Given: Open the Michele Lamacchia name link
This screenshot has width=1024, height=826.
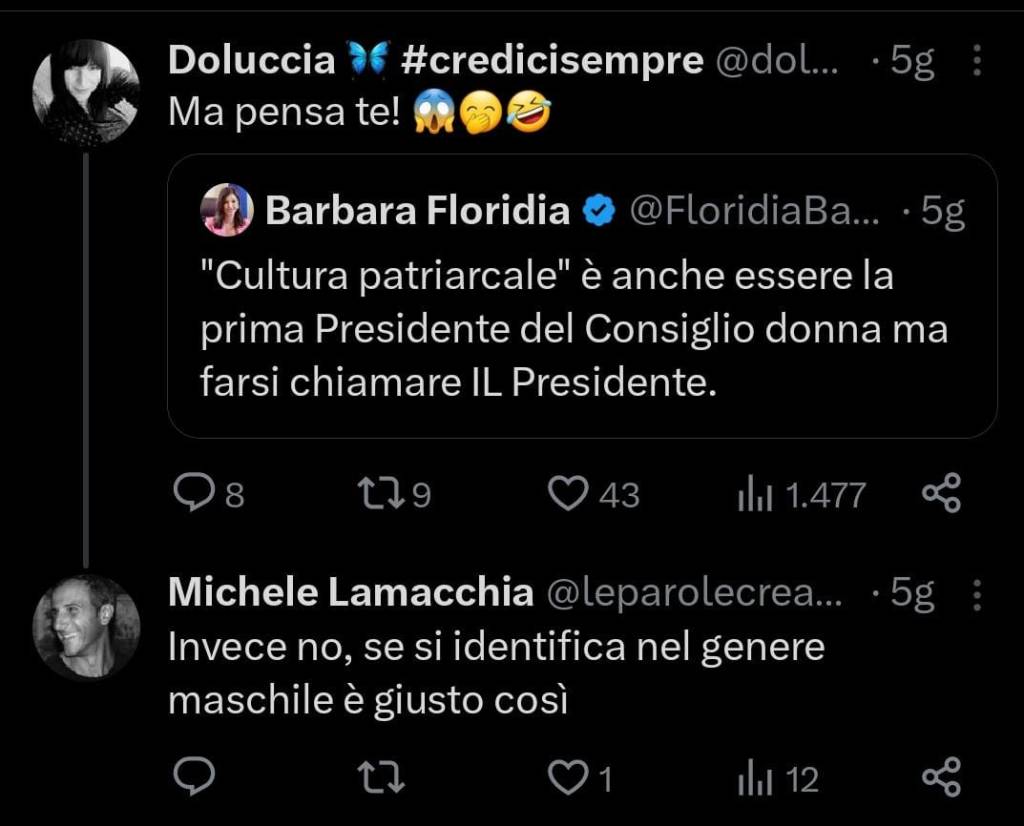Looking at the screenshot, I should tap(350, 593).
